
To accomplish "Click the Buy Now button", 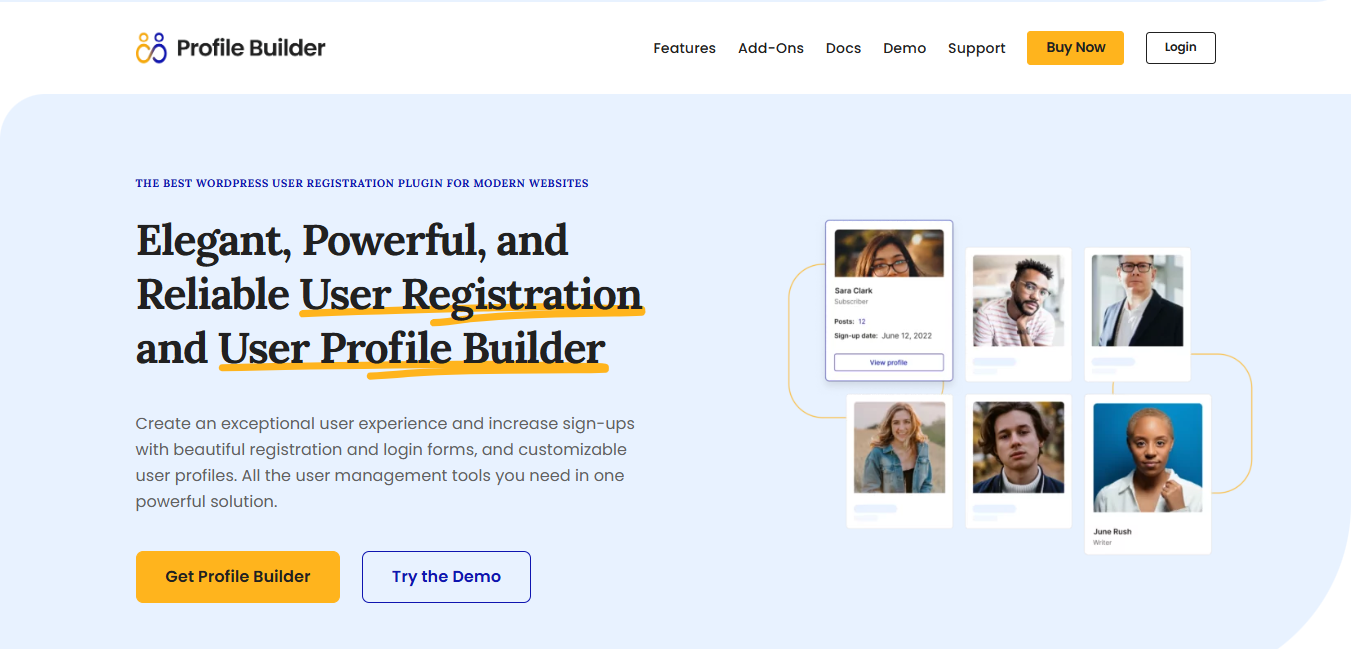I will coord(1075,48).
